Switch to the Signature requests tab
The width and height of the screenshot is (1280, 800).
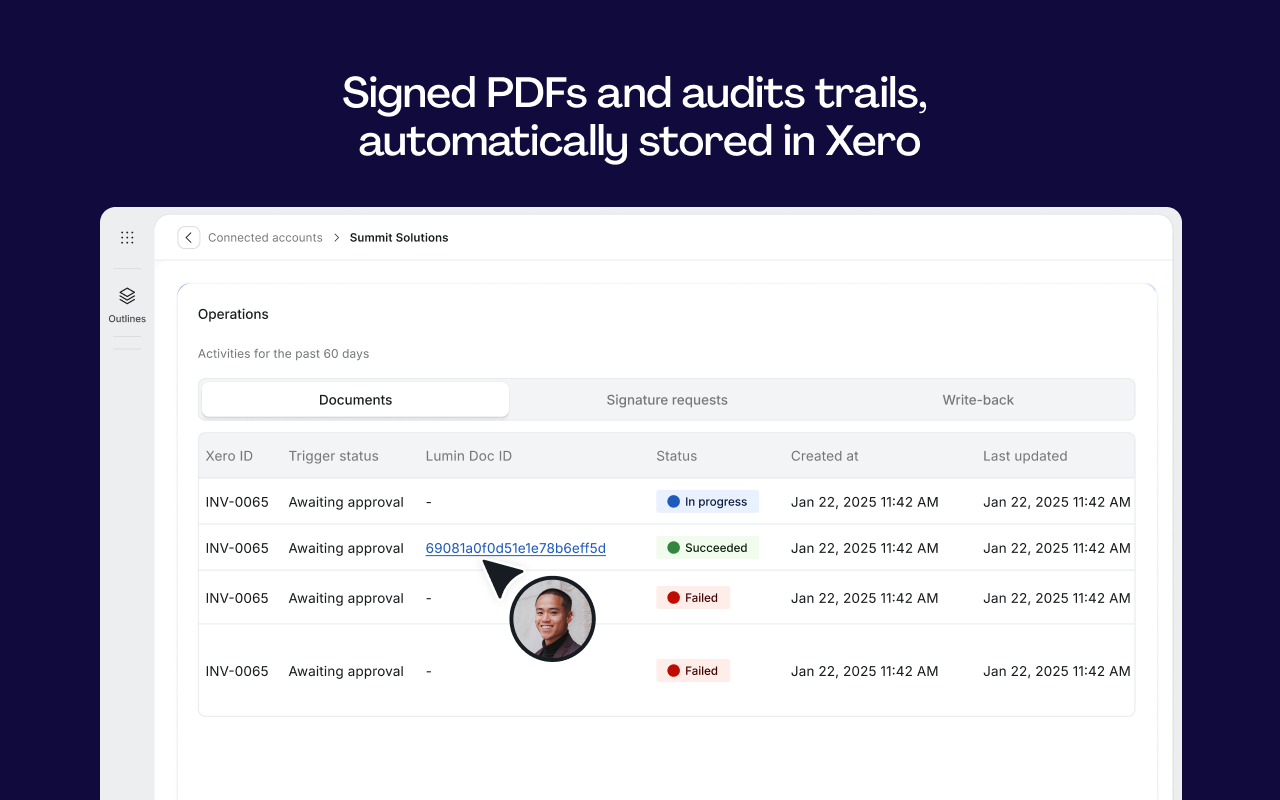[x=667, y=400]
